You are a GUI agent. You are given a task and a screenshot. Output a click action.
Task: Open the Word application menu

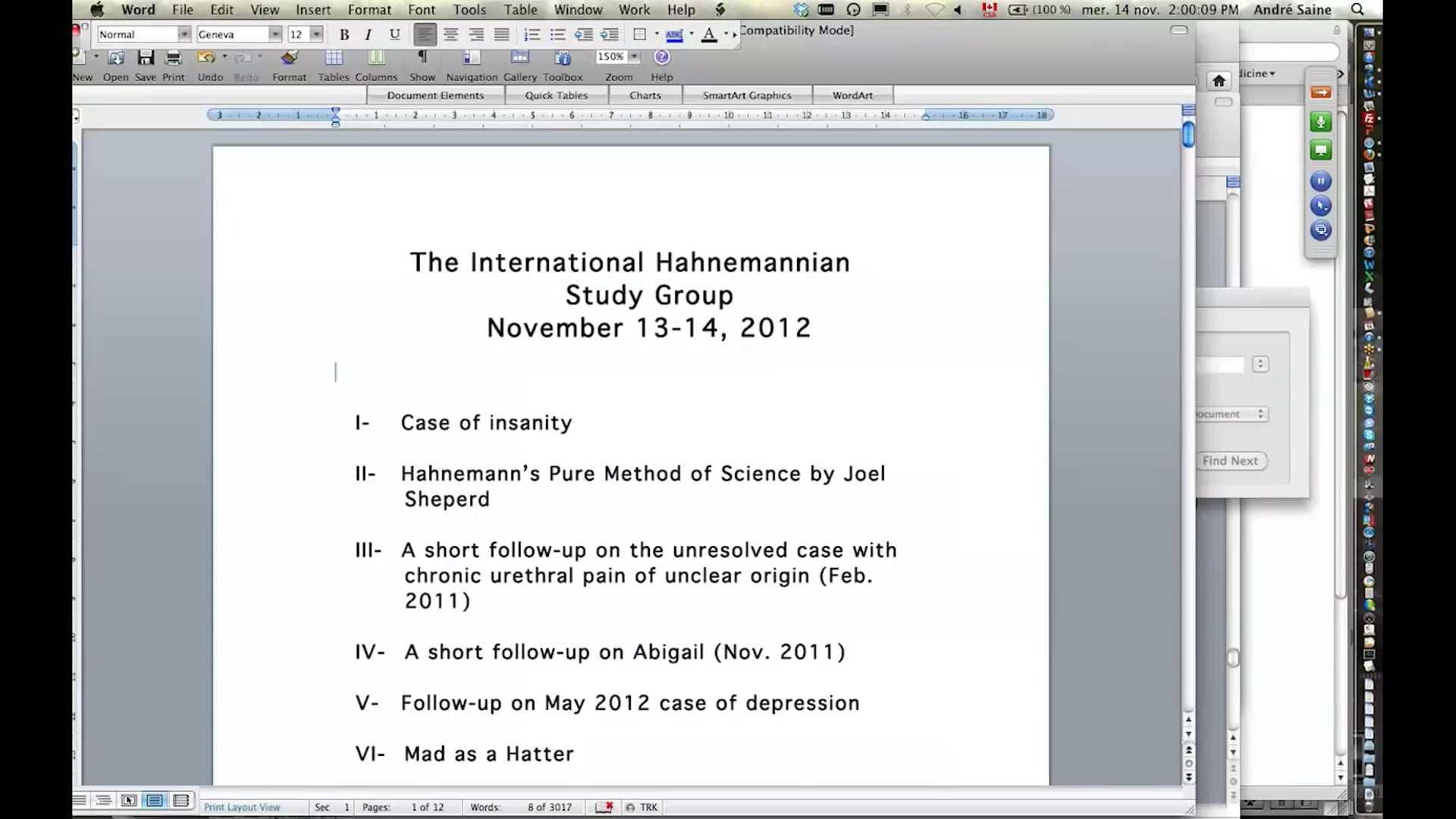click(x=137, y=9)
